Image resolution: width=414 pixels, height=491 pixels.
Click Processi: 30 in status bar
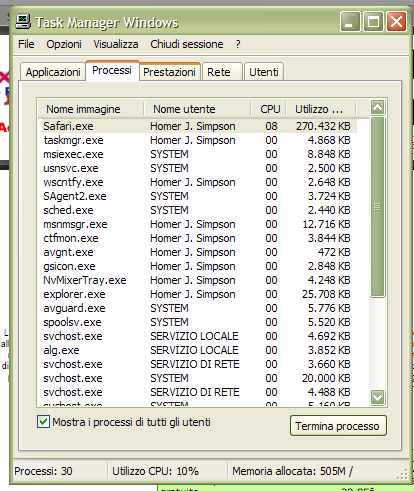point(43,471)
